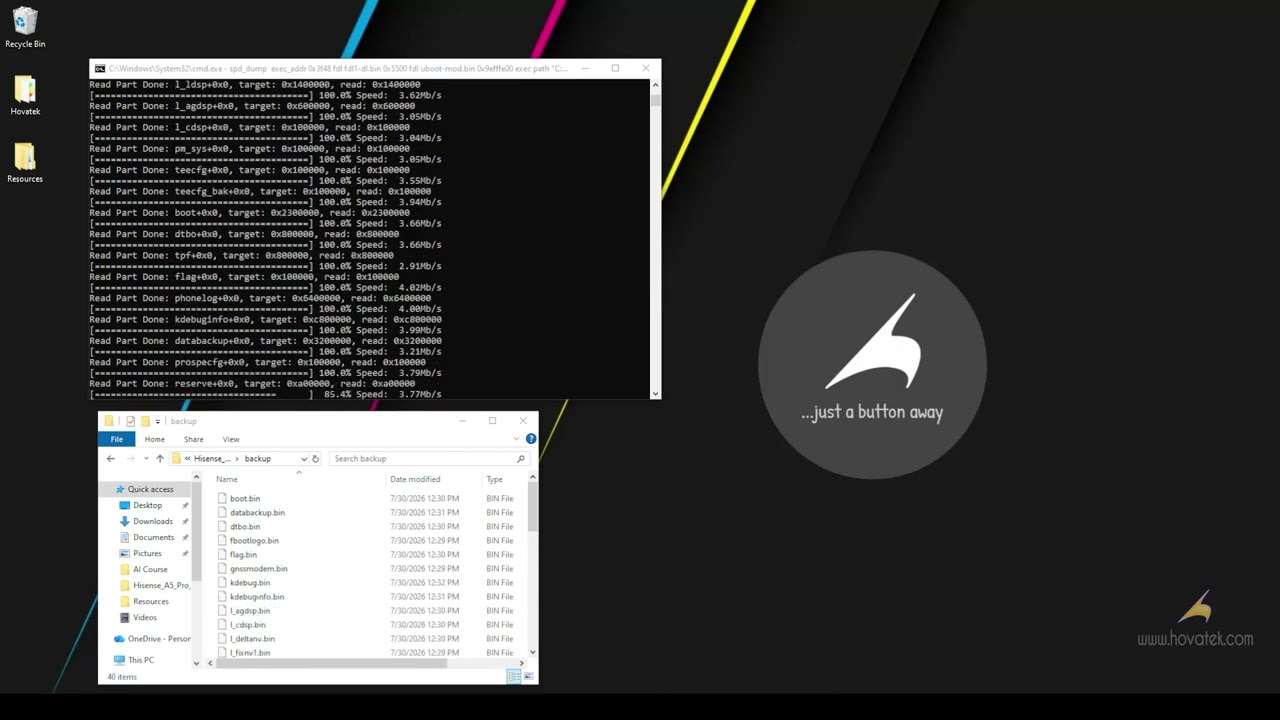Go up one folder level in Explorer
Viewport: 1280px width, 720px height.
pos(159,459)
